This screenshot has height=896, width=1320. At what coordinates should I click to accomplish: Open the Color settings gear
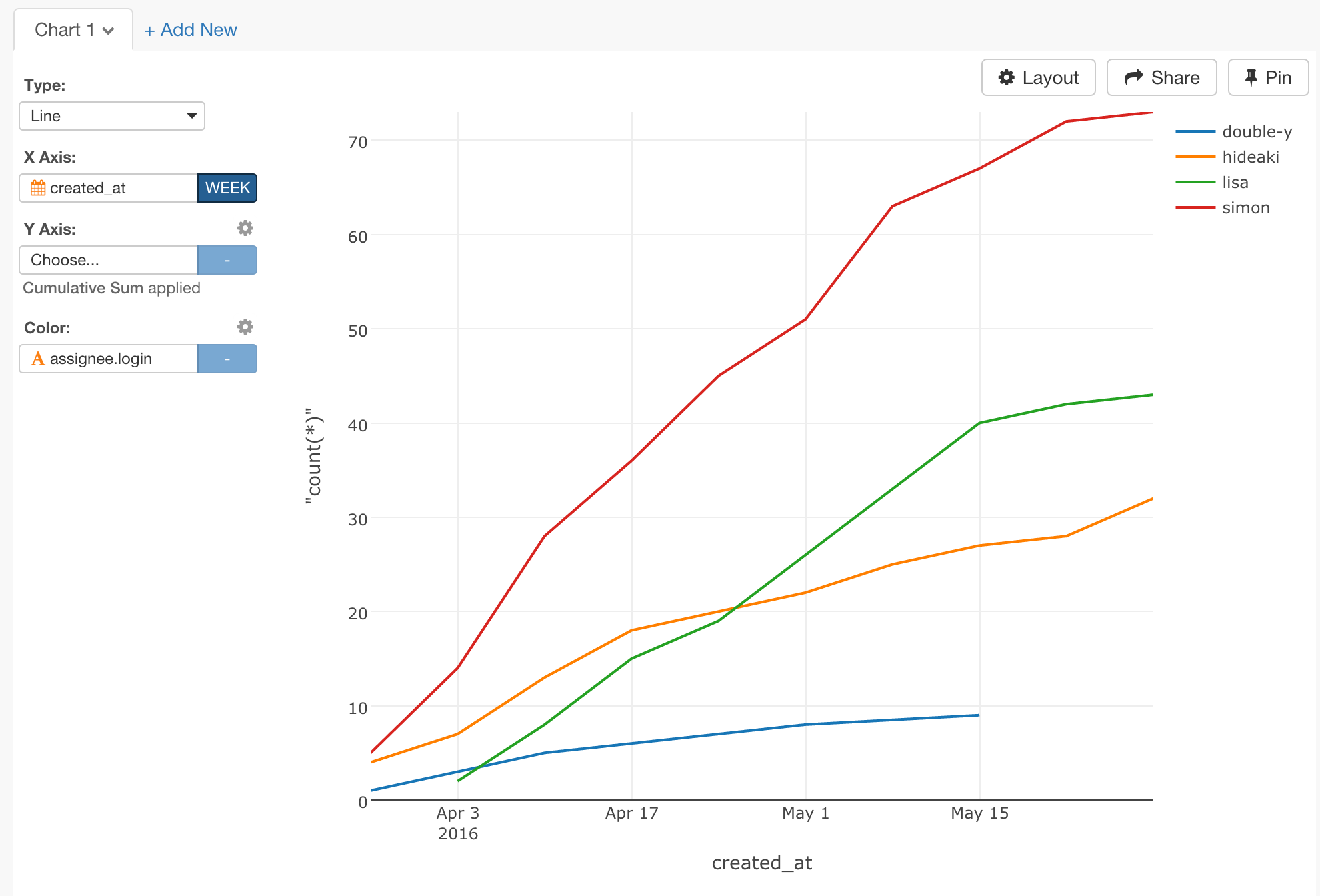click(x=245, y=326)
